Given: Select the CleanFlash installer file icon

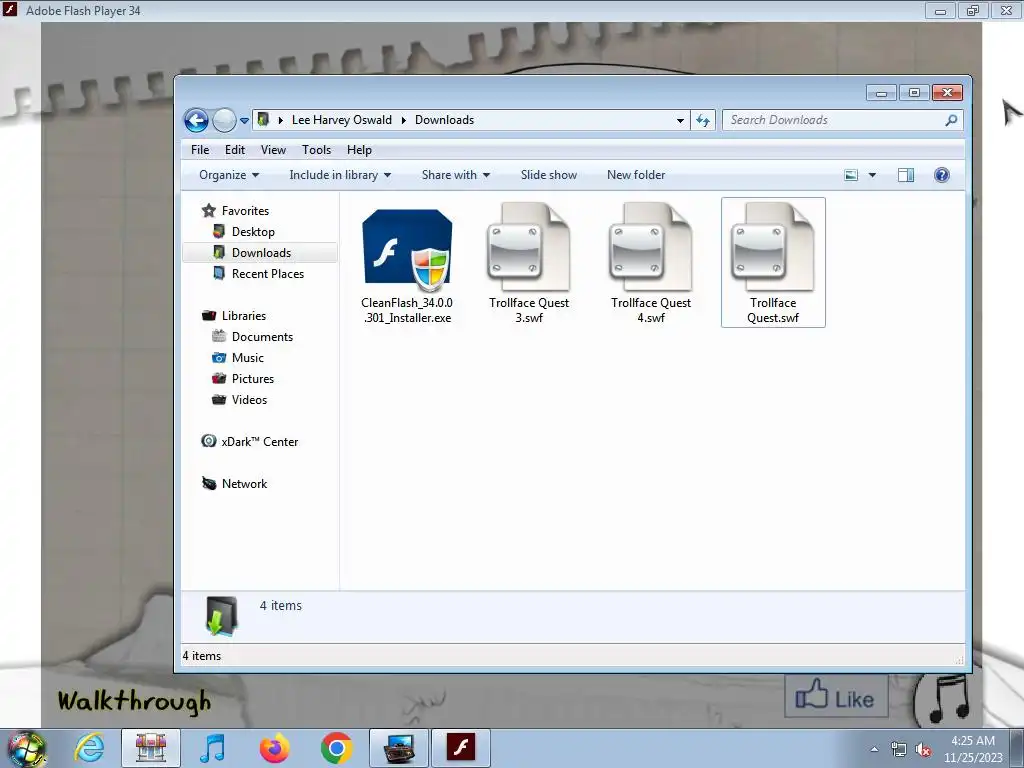Looking at the screenshot, I should (x=407, y=251).
